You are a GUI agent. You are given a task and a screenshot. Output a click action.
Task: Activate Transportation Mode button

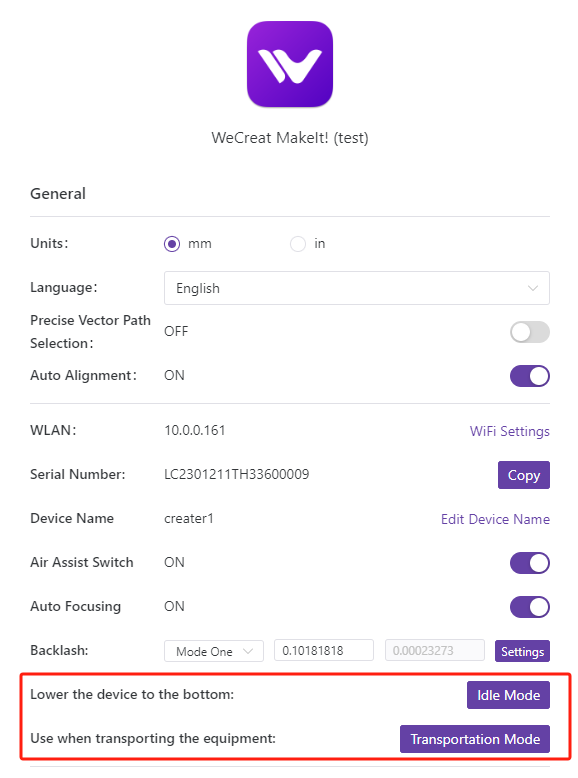click(x=475, y=739)
